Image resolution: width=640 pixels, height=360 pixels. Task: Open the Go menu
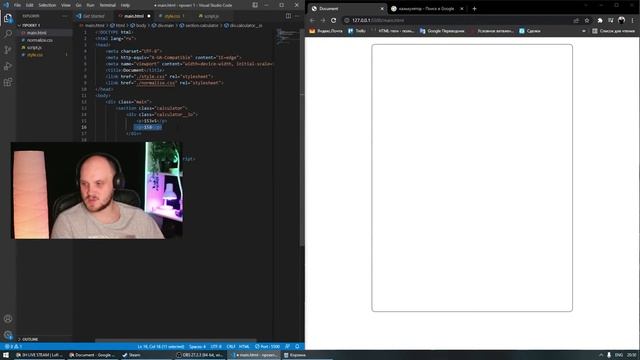[x=78, y=5]
